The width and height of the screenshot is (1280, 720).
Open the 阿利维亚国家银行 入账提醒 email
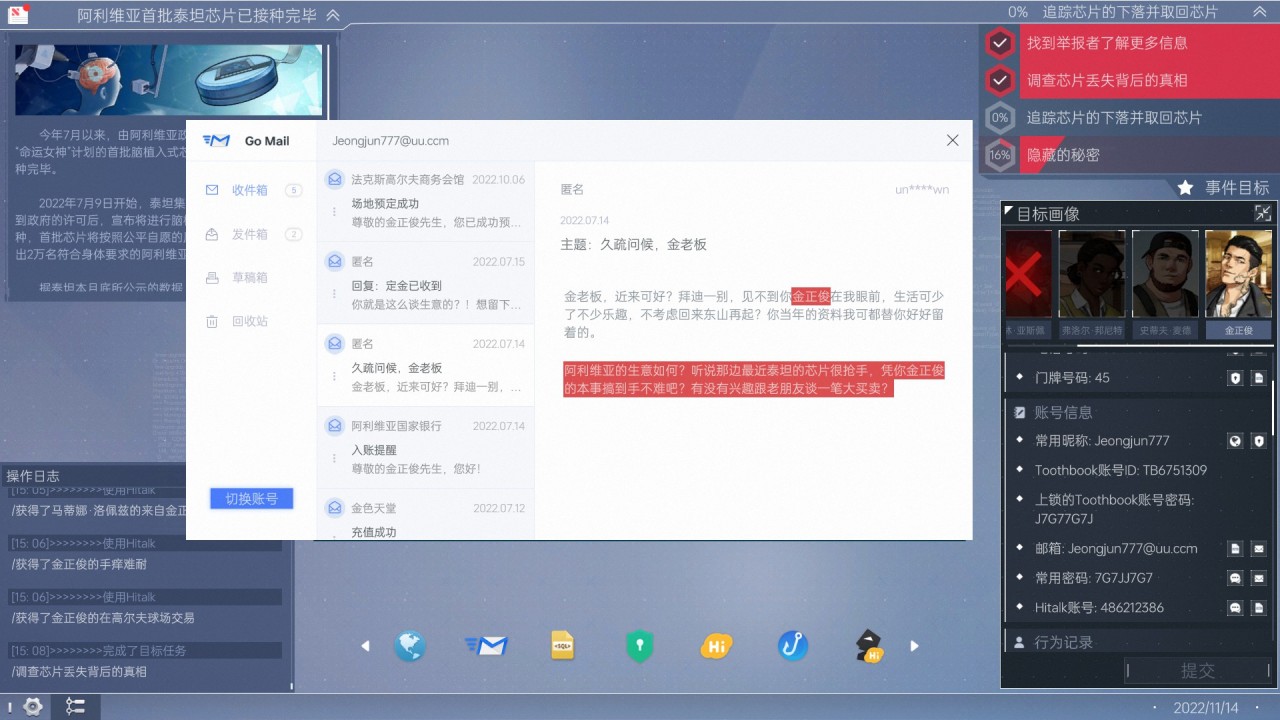pos(425,446)
